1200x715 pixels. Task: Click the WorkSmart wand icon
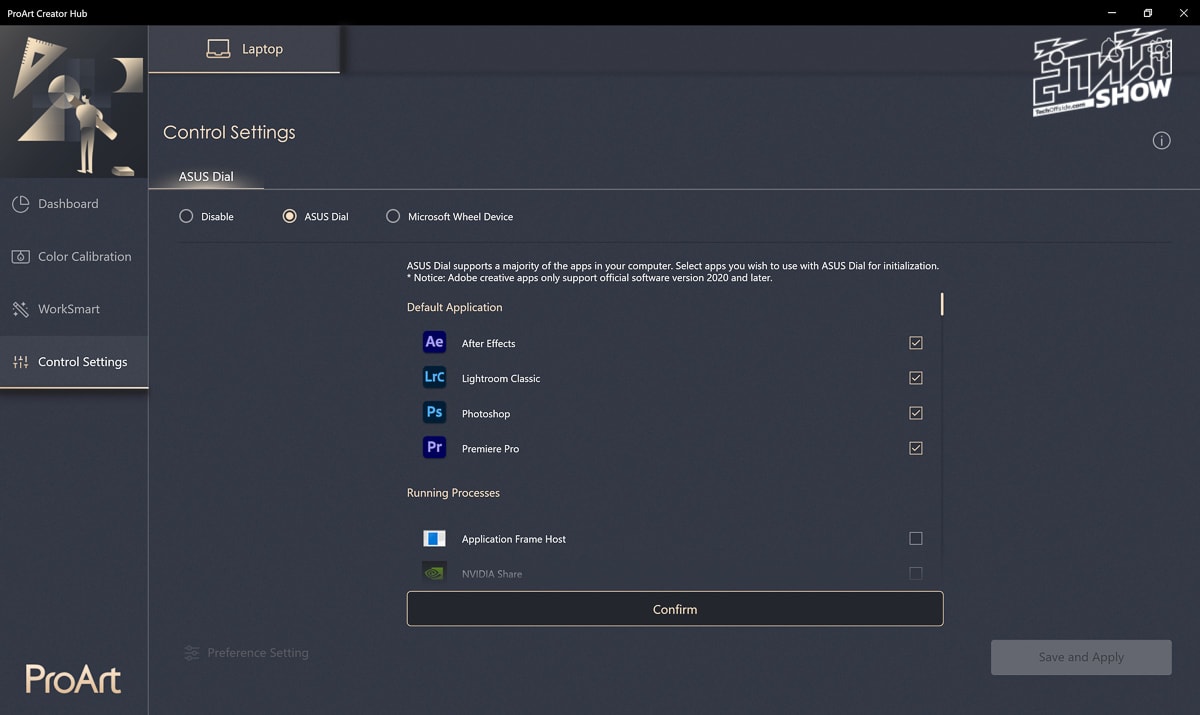point(20,309)
